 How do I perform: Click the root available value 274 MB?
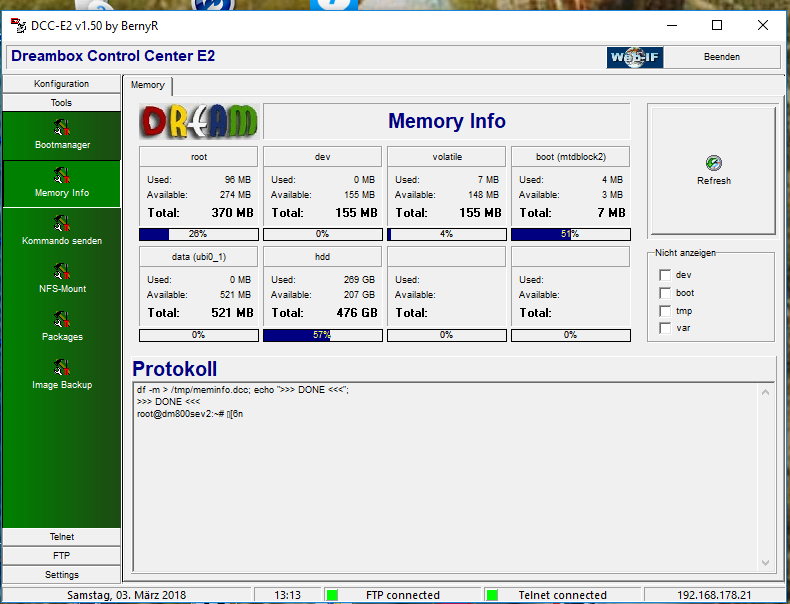(235, 194)
